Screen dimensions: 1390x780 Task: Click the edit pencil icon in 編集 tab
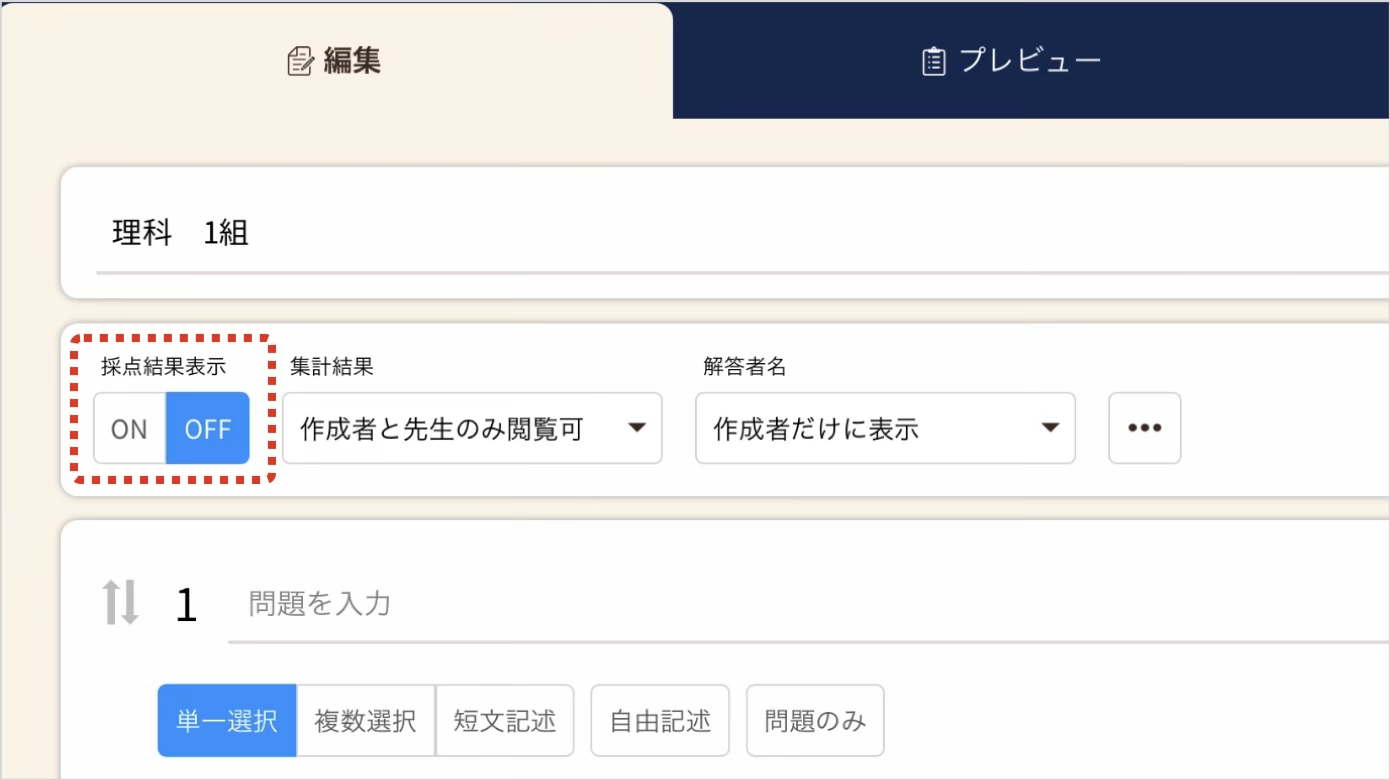click(x=300, y=63)
